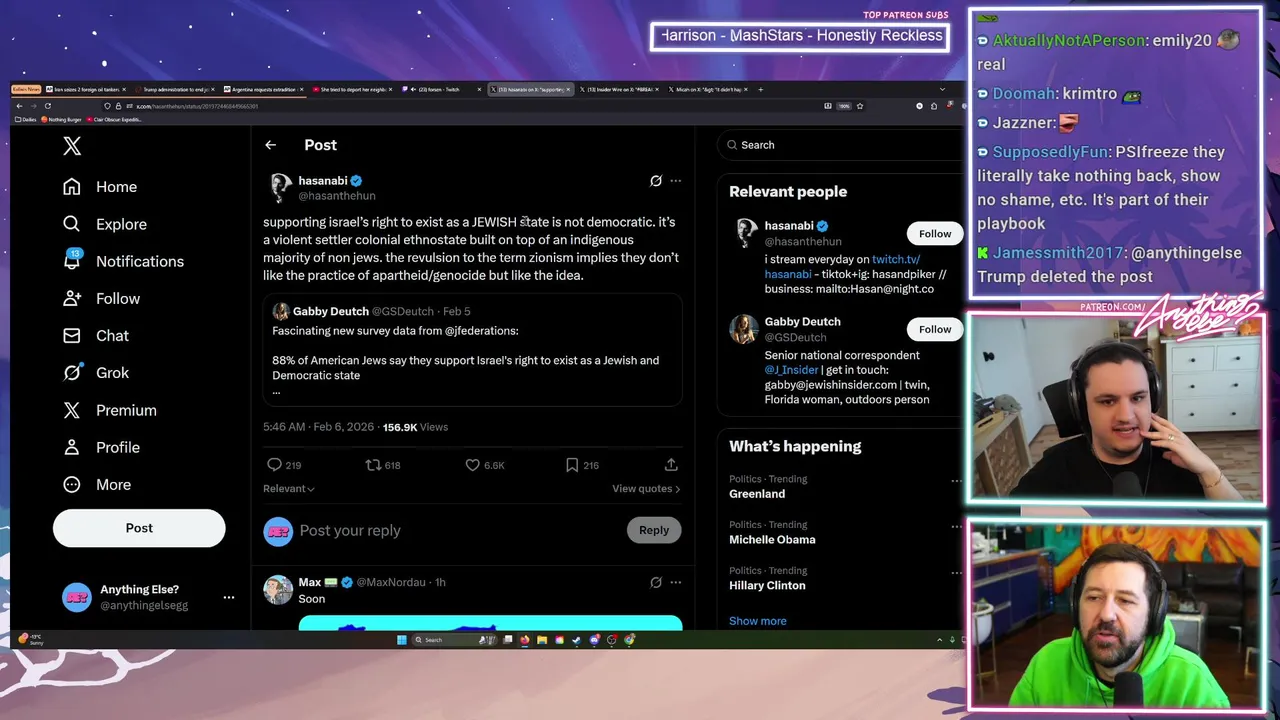This screenshot has height=720, width=1280.
Task: Switch to the 'Argentina requests extradition' tab
Action: (266, 89)
